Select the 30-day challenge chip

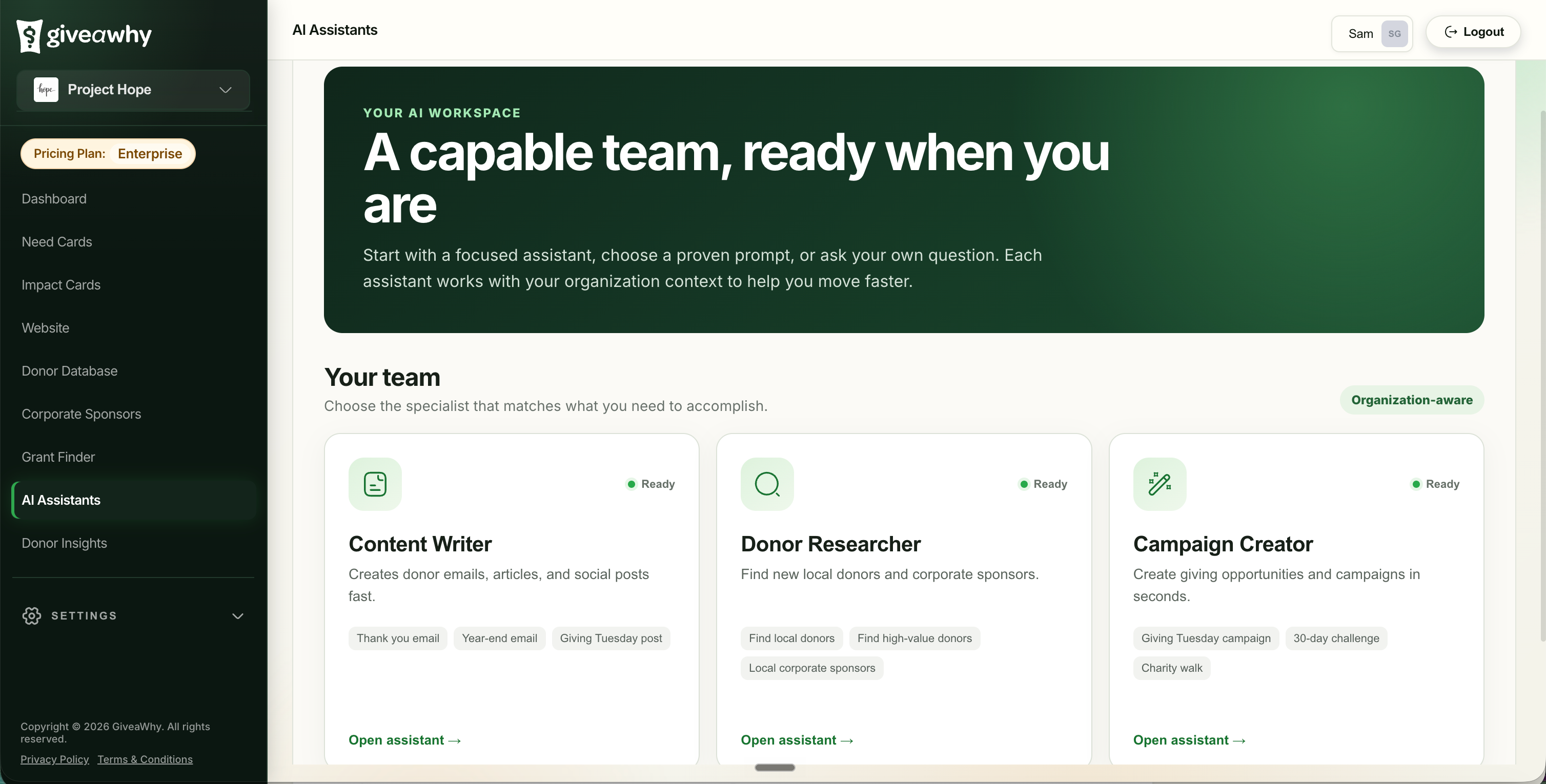(1336, 638)
